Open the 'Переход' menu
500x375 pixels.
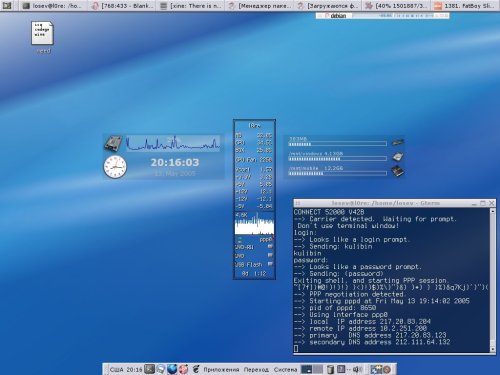(256, 370)
